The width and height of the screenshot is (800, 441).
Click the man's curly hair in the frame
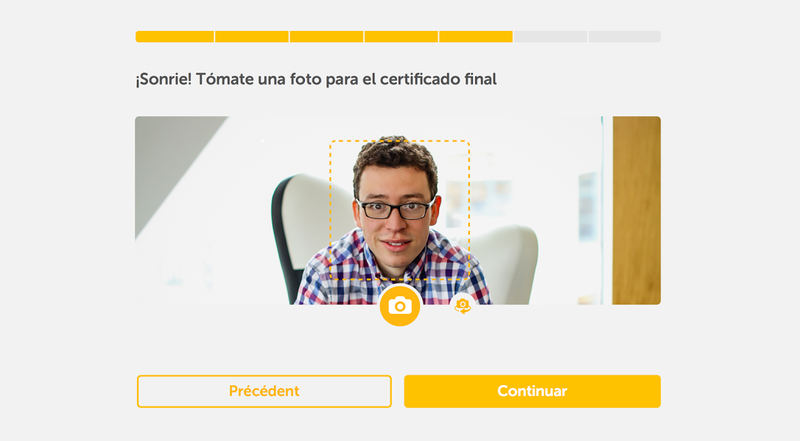(395, 156)
